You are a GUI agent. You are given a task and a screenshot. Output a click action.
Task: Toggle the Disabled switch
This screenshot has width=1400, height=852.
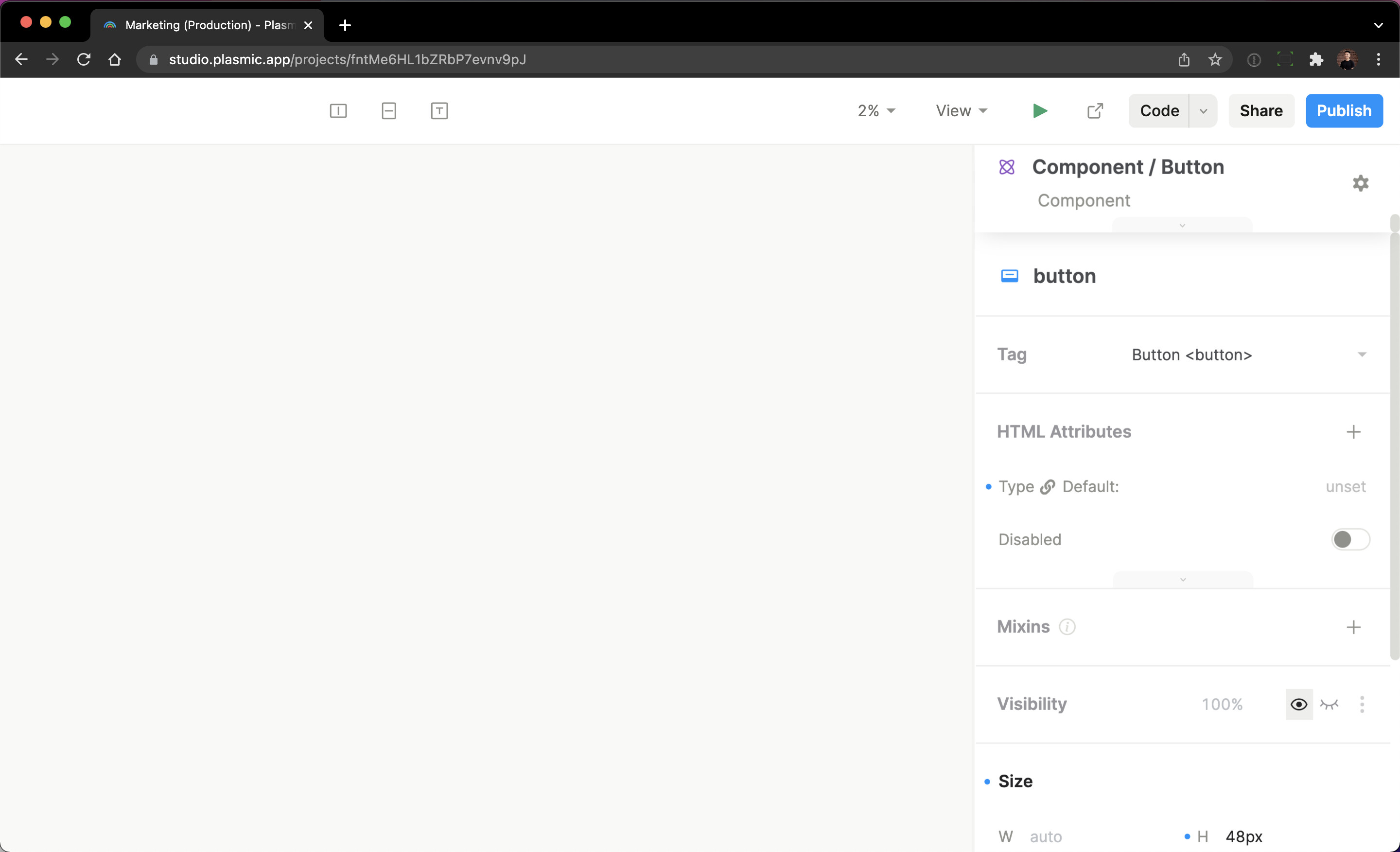point(1350,539)
